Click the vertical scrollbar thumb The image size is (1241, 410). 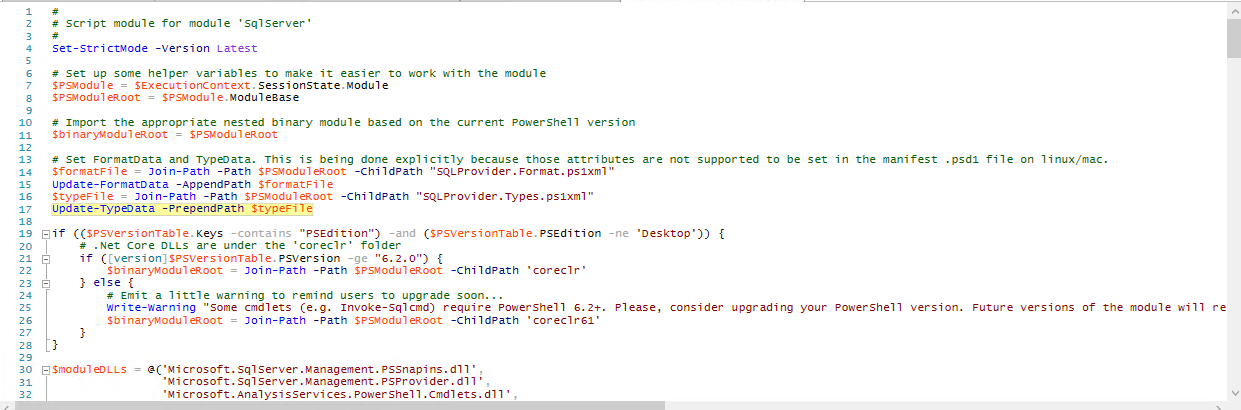point(1233,36)
